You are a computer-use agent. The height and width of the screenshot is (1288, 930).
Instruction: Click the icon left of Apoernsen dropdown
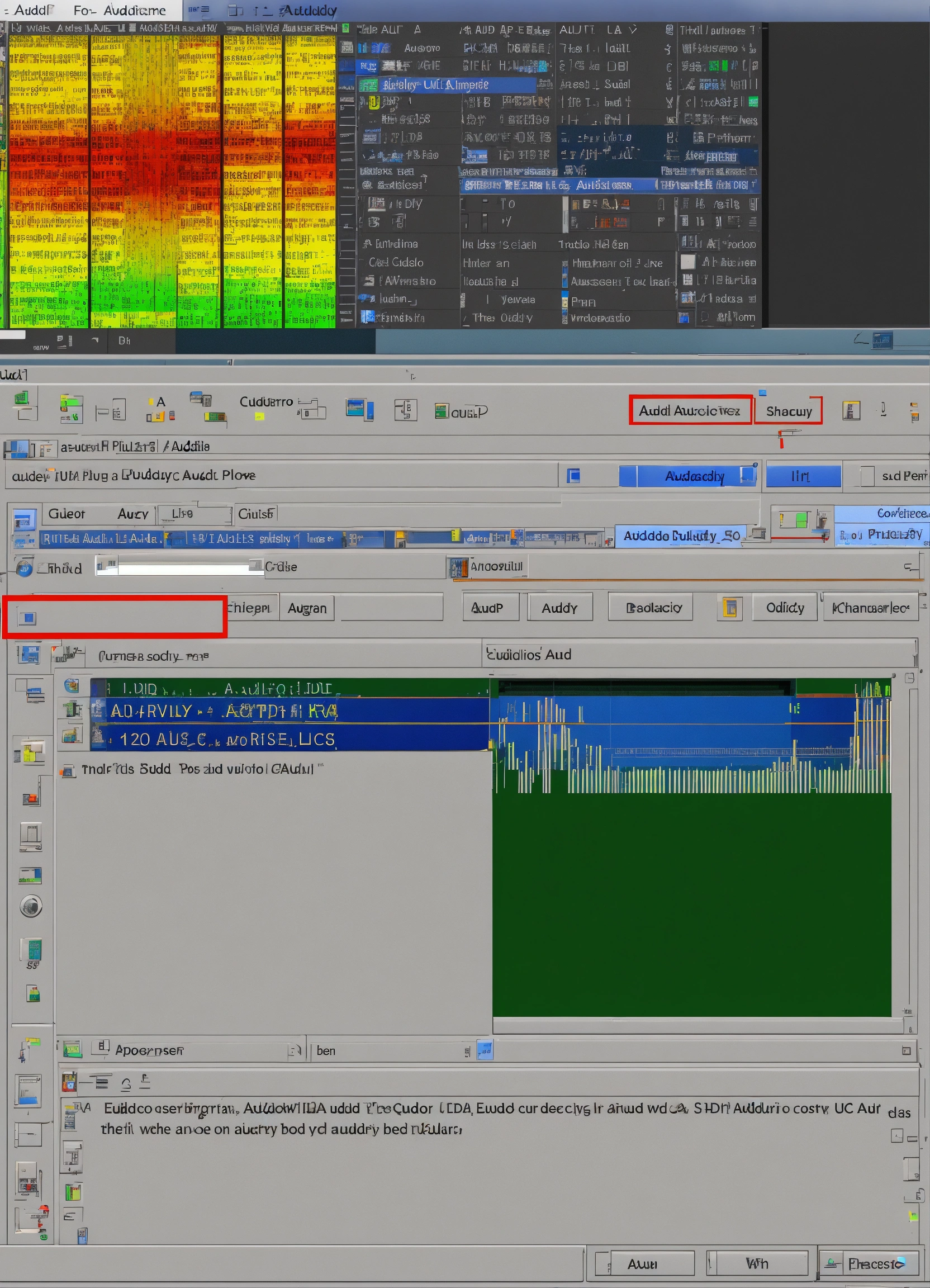pos(101,1046)
